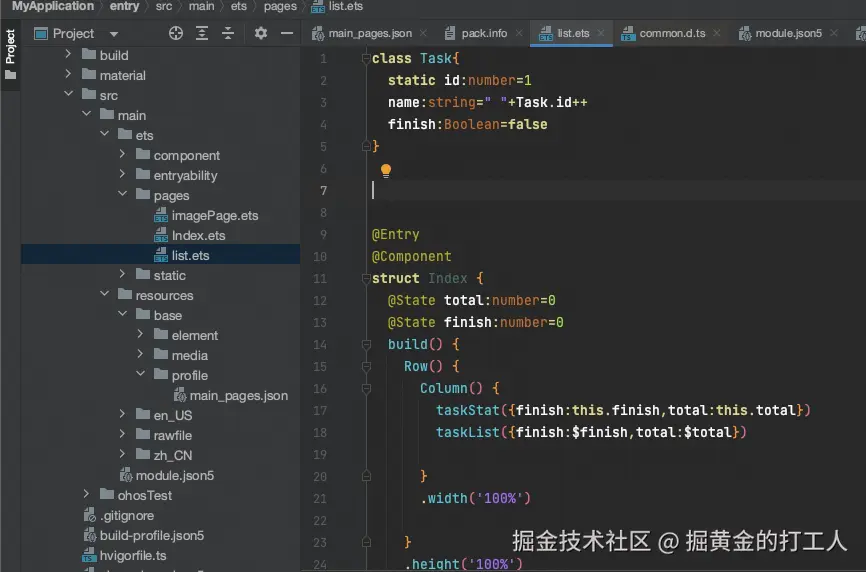This screenshot has height=572, width=866.
Task: Collapse the pages folder chevron
Action: tap(123, 194)
